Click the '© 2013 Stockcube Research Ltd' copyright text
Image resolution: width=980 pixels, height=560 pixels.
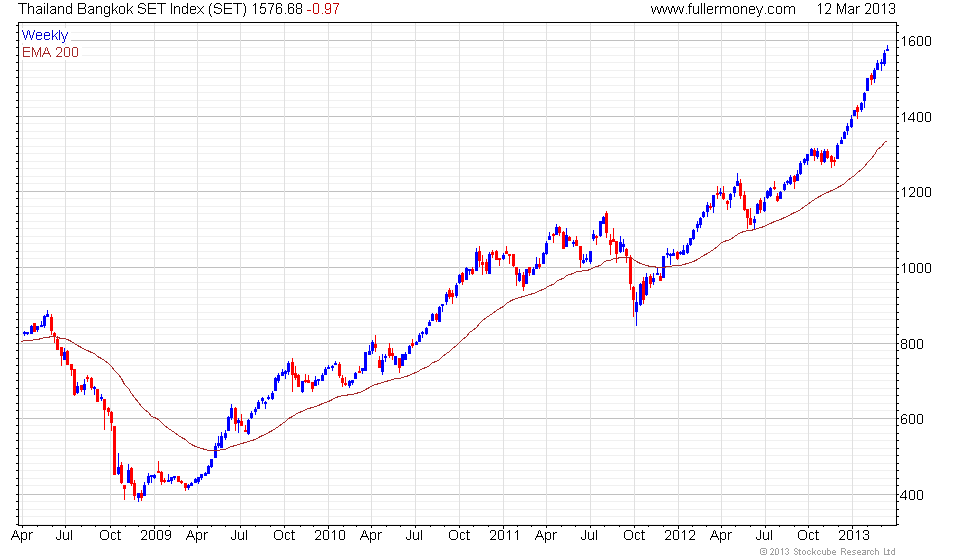[x=828, y=552]
